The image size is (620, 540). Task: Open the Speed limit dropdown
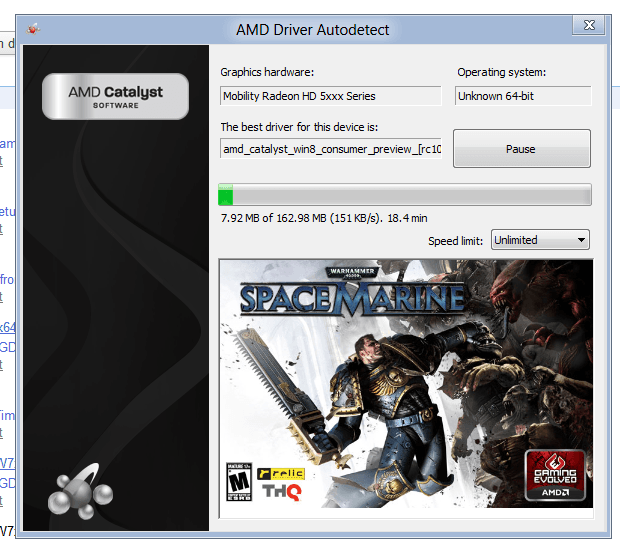point(540,240)
